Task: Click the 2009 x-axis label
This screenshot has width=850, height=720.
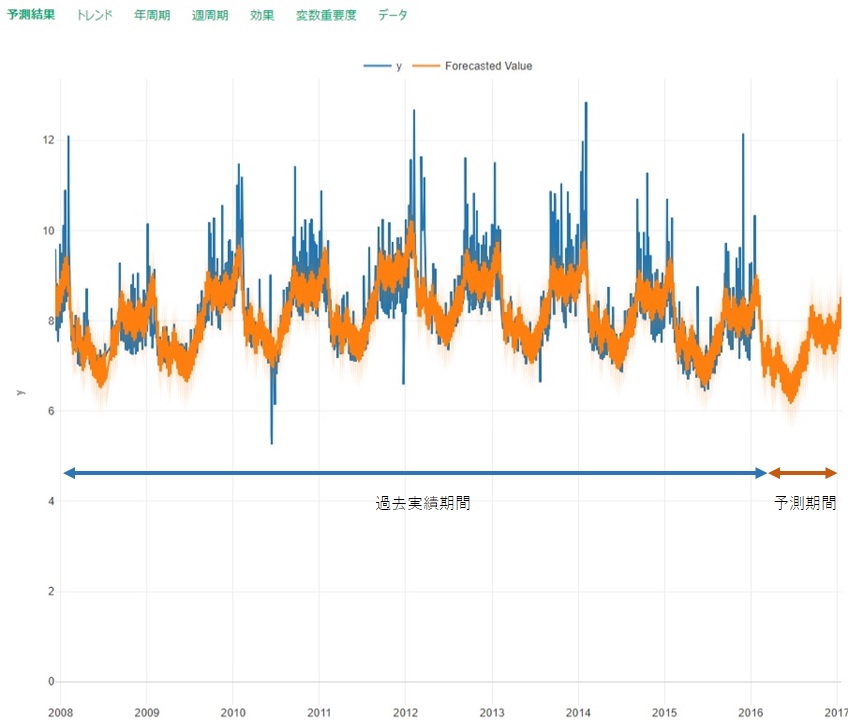Action: pos(146,712)
